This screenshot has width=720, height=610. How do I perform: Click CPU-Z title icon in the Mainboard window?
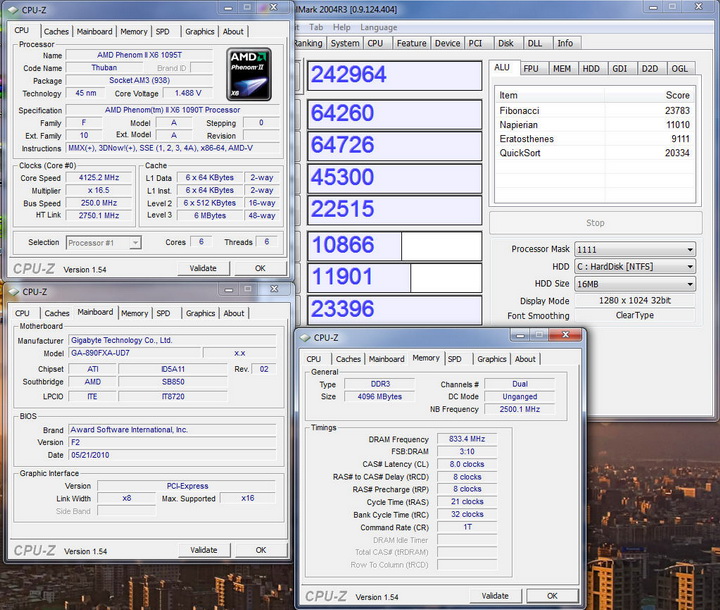14,292
